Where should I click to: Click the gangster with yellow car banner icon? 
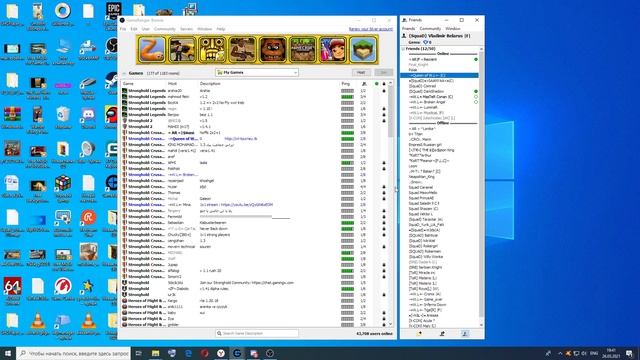(x=182, y=49)
